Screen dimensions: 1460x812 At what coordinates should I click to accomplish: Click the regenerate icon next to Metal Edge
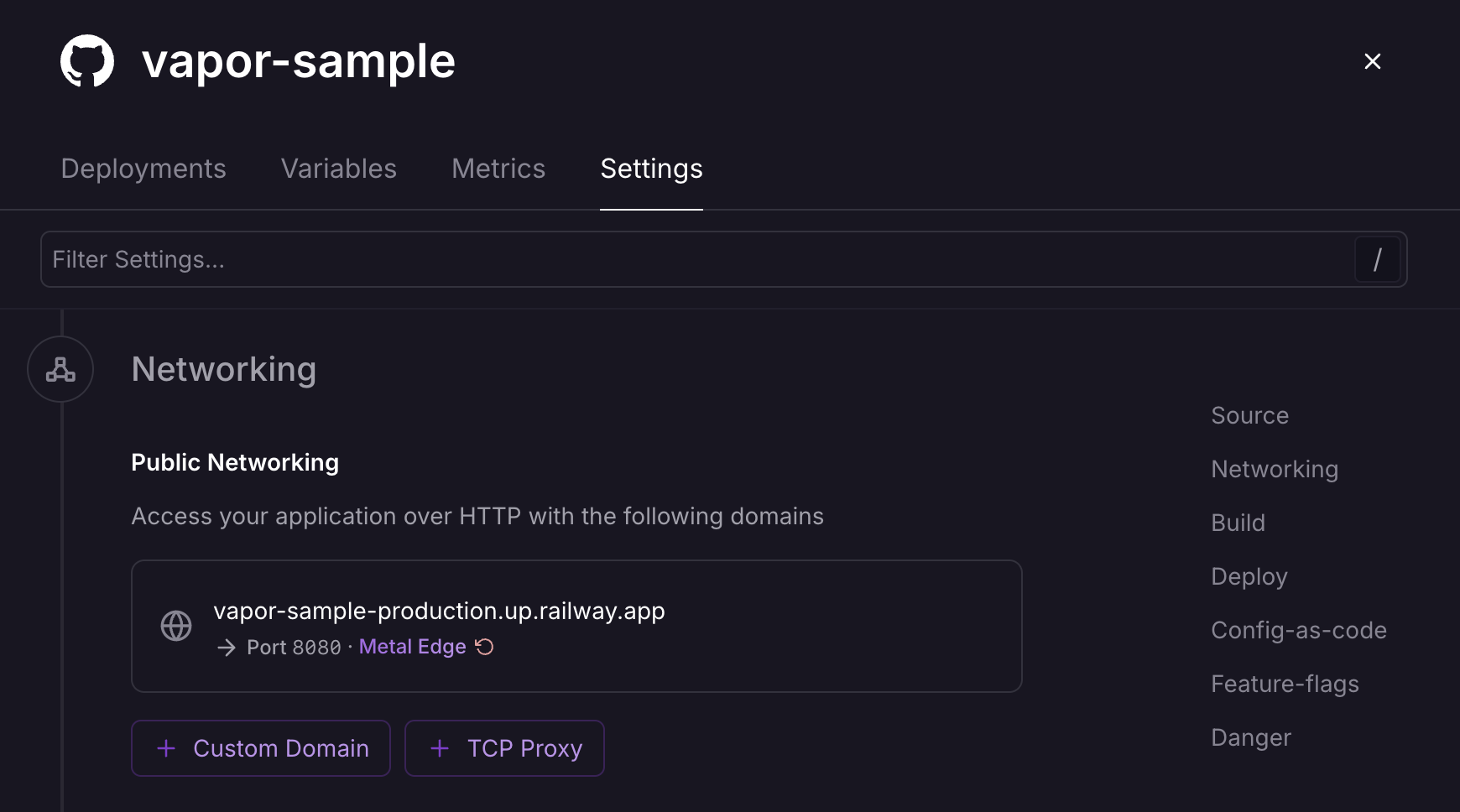pyautogui.click(x=485, y=647)
